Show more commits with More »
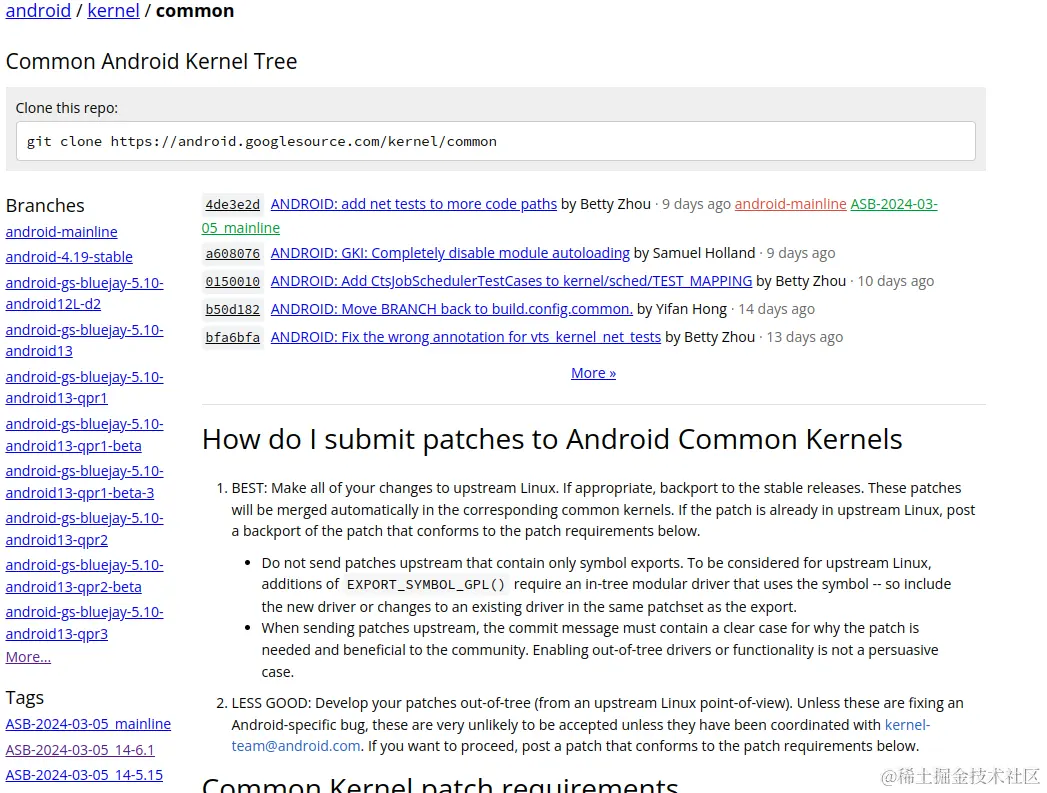1047x793 pixels. click(x=593, y=372)
